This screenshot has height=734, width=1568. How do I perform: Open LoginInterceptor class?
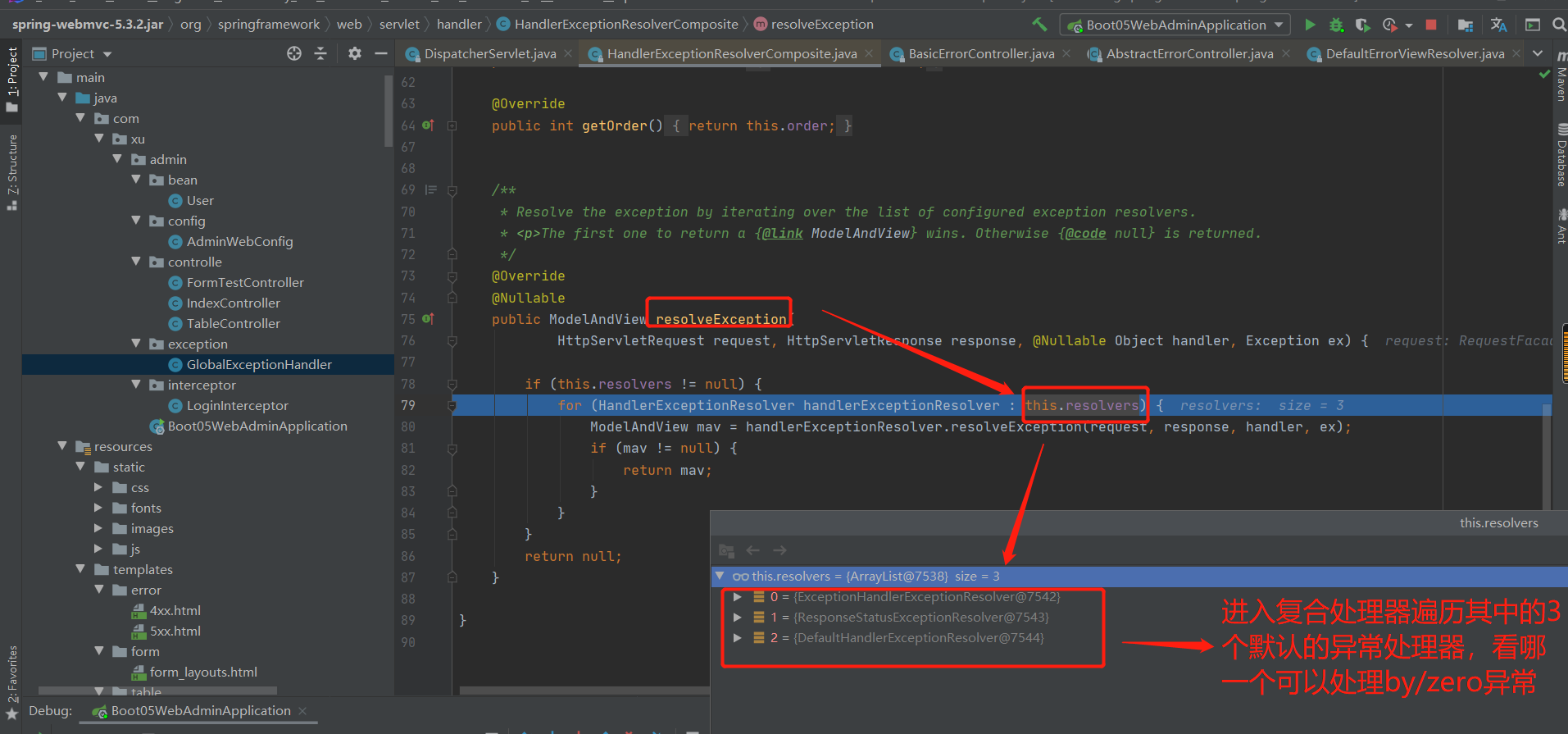[238, 405]
